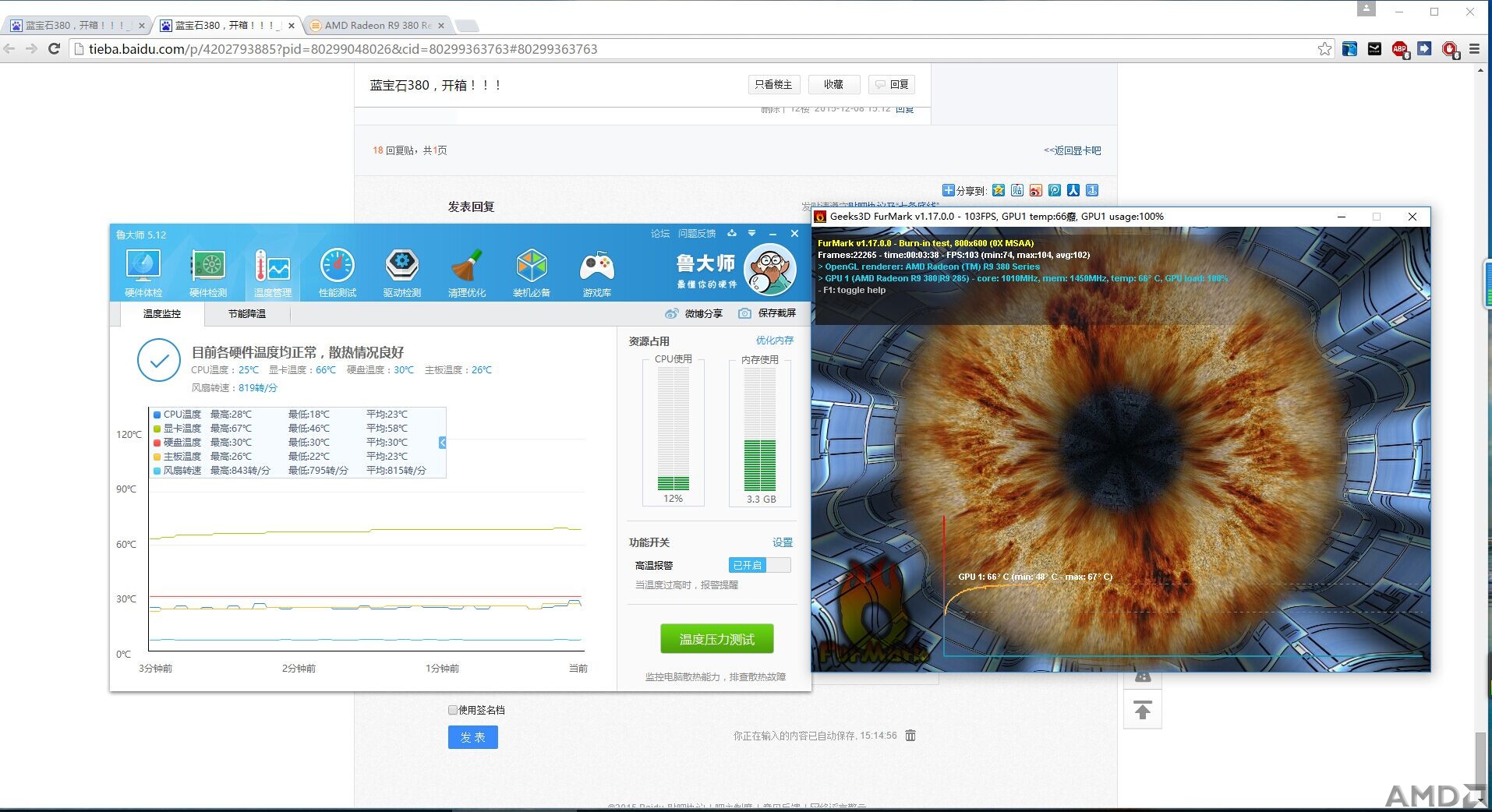Click the page vertical scrollbar thumb
This screenshot has width=1492, height=812.
point(1480,757)
